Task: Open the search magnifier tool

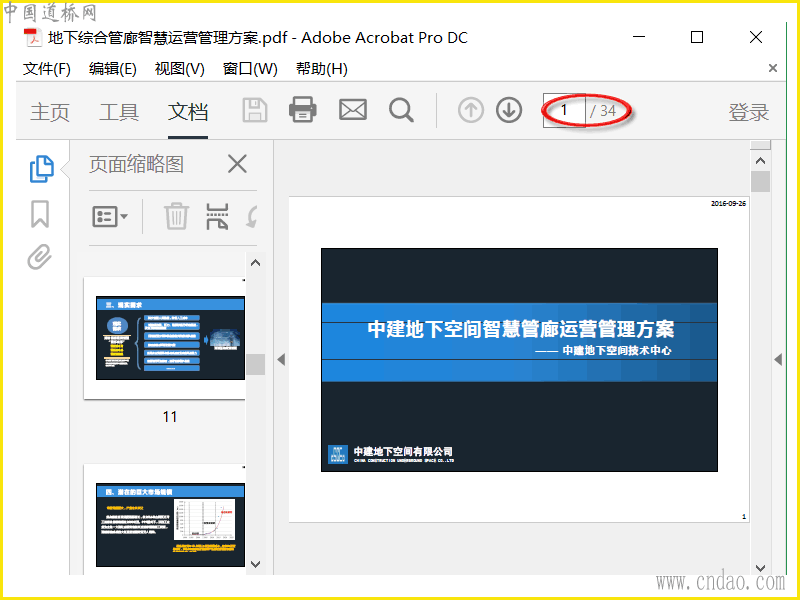Action: tap(401, 110)
